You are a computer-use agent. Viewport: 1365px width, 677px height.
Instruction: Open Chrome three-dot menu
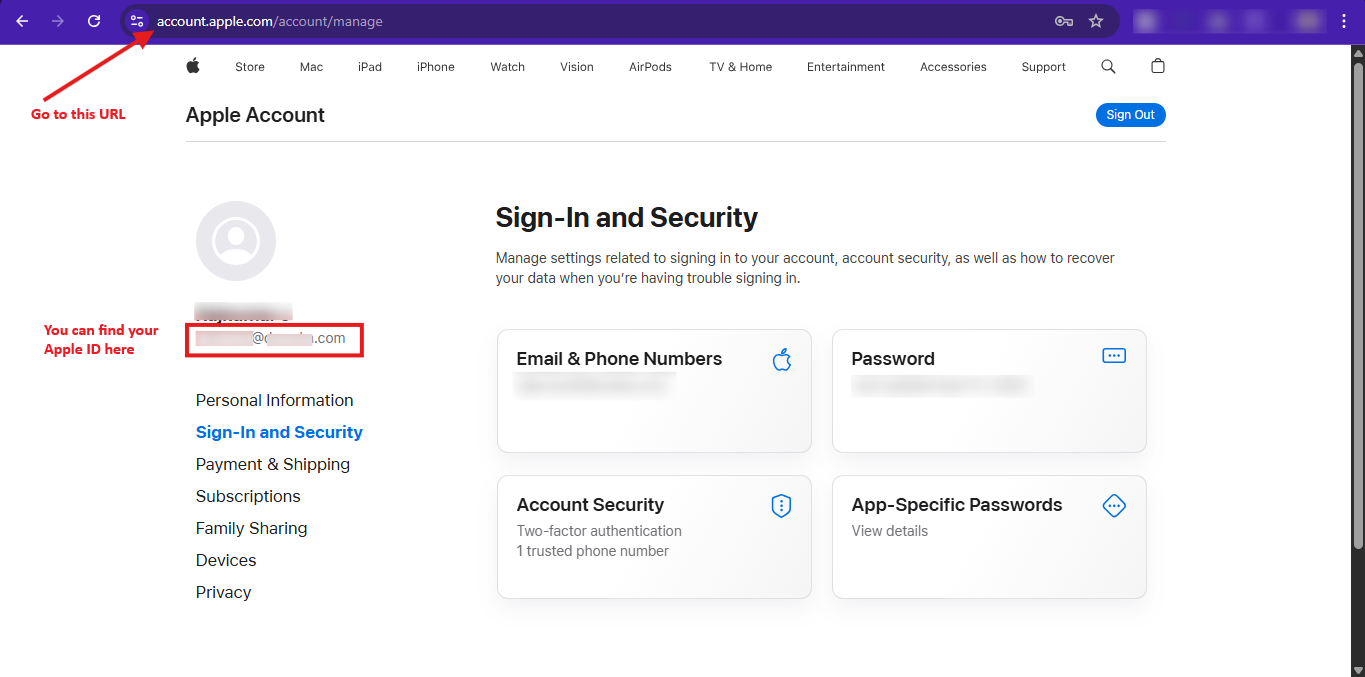pyautogui.click(x=1344, y=21)
